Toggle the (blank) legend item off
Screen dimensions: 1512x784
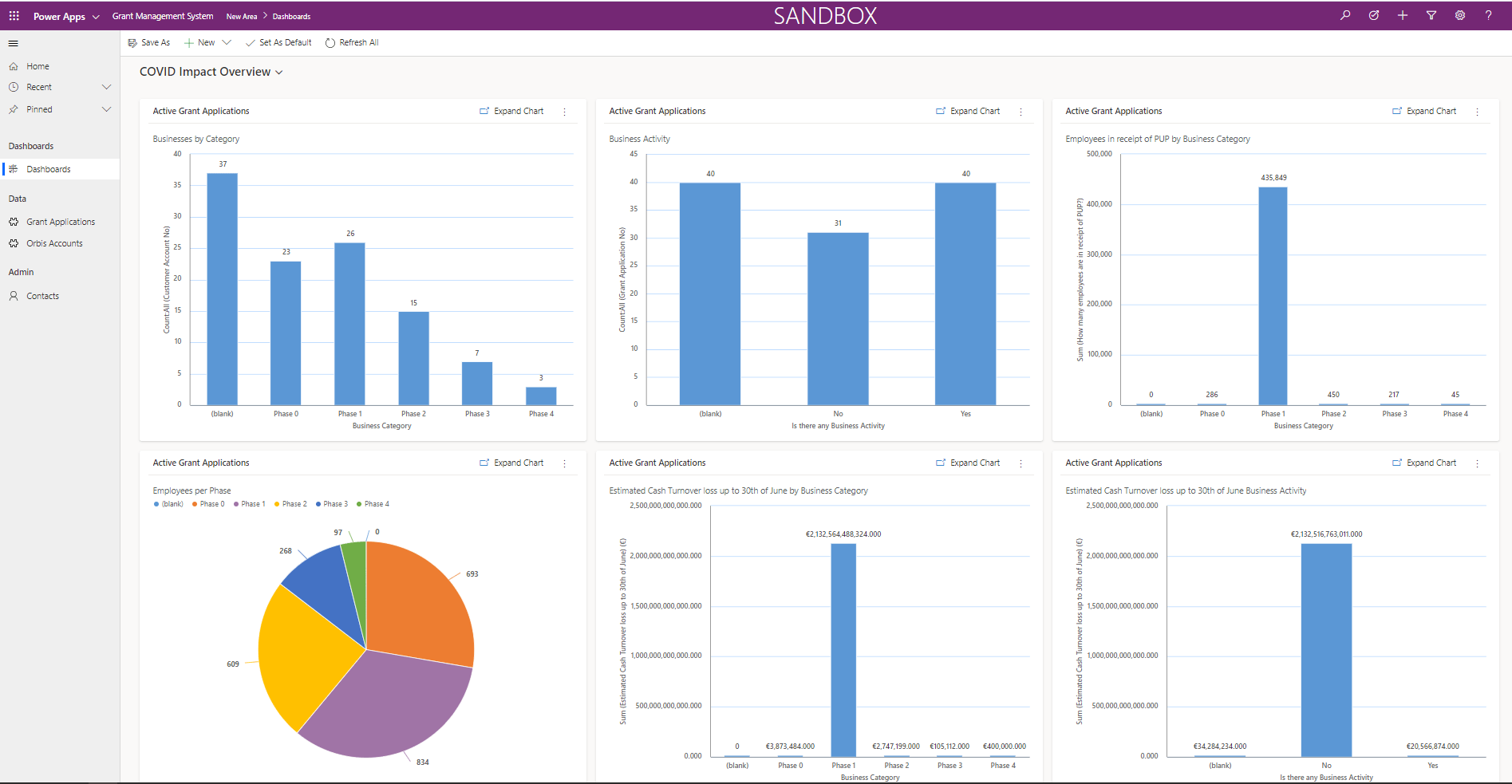tap(168, 503)
